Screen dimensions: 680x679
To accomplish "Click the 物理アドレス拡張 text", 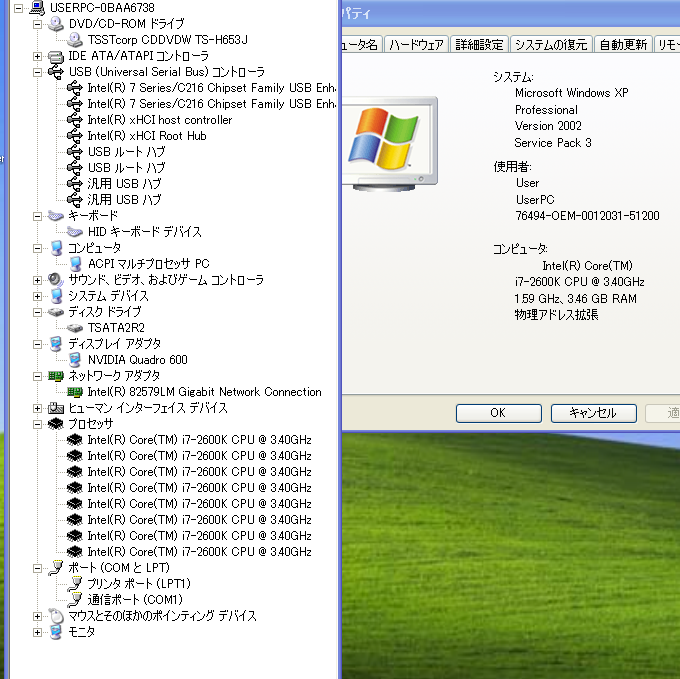I will [x=556, y=315].
